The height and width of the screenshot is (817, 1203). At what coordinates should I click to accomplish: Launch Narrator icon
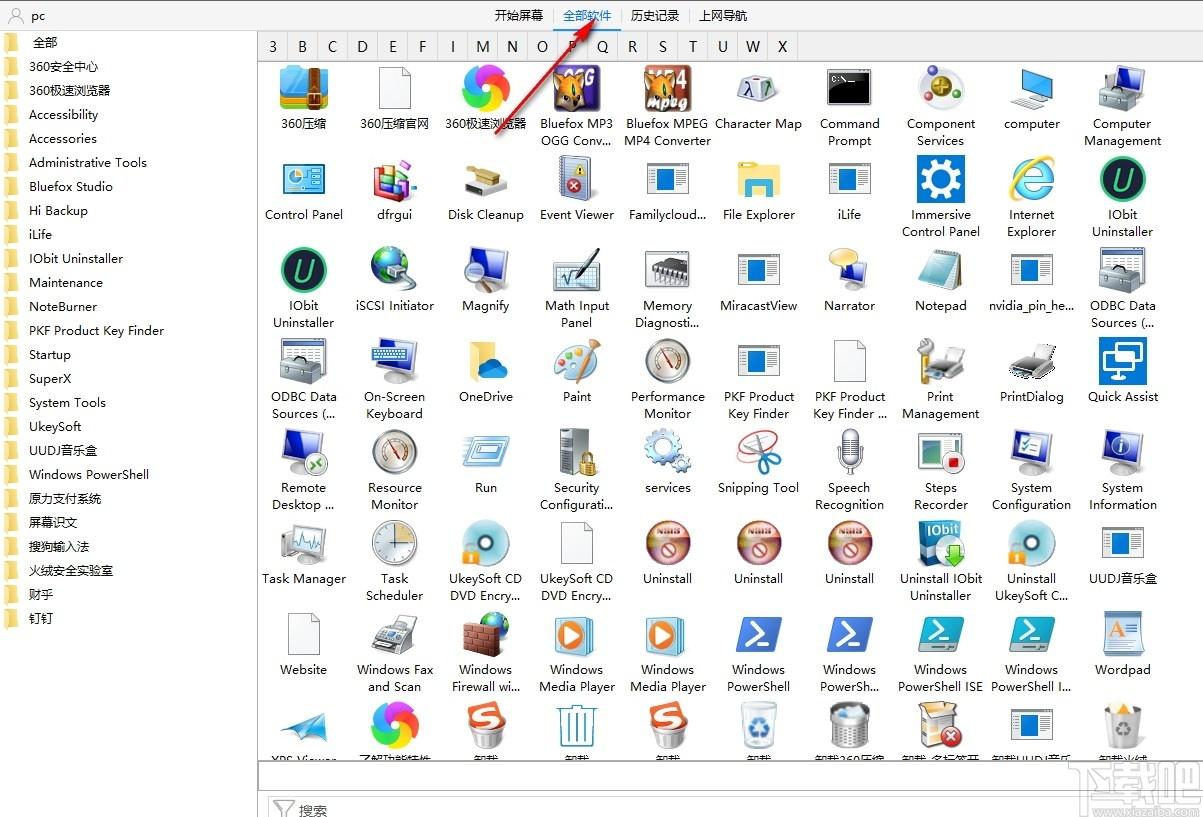[849, 271]
